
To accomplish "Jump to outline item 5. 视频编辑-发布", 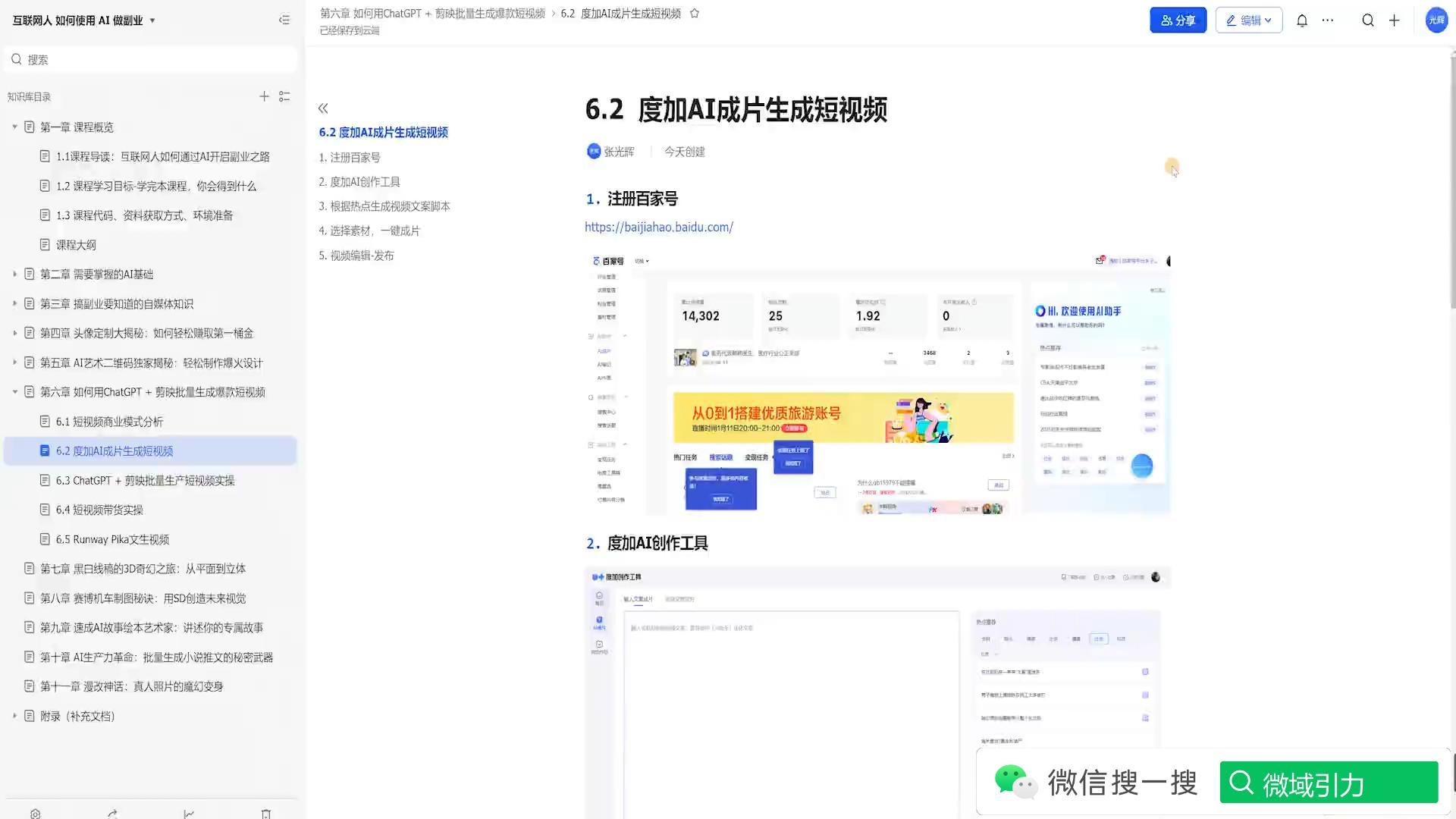I will pos(356,256).
